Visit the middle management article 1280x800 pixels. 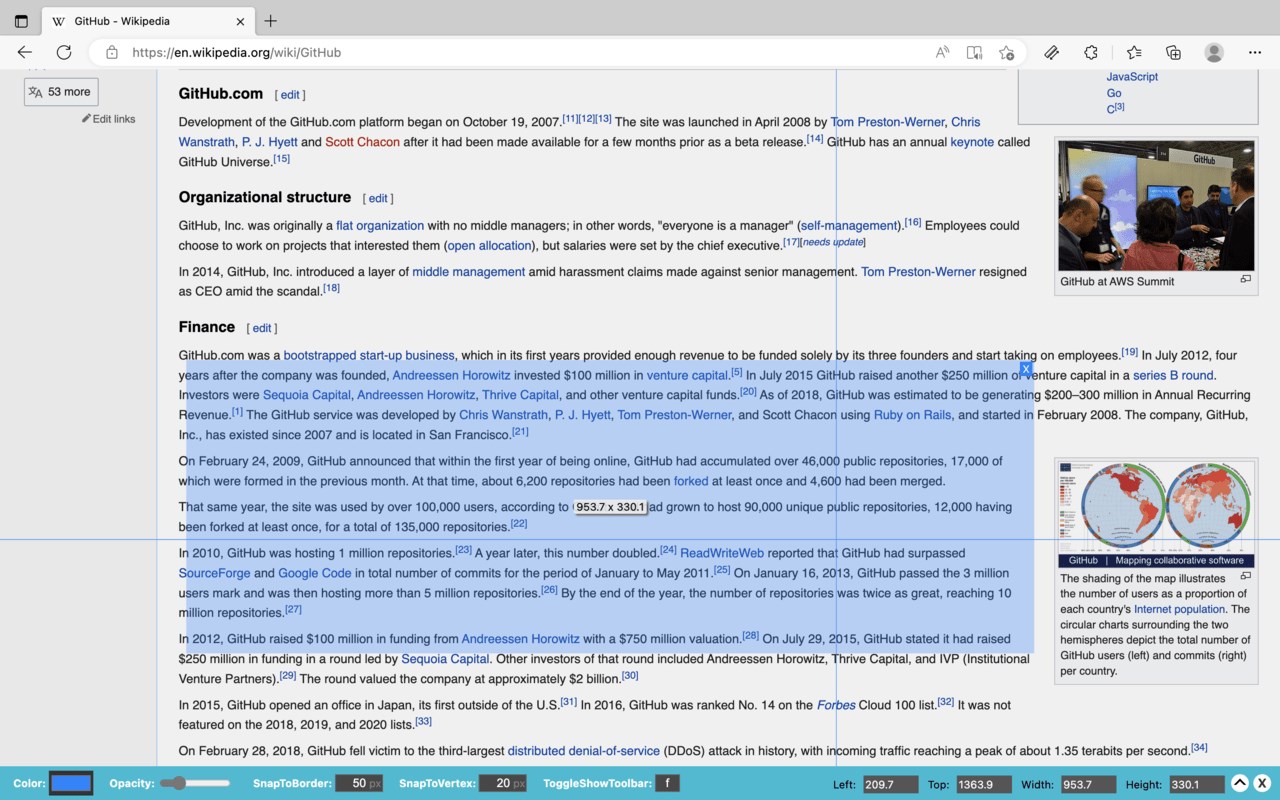pos(469,272)
